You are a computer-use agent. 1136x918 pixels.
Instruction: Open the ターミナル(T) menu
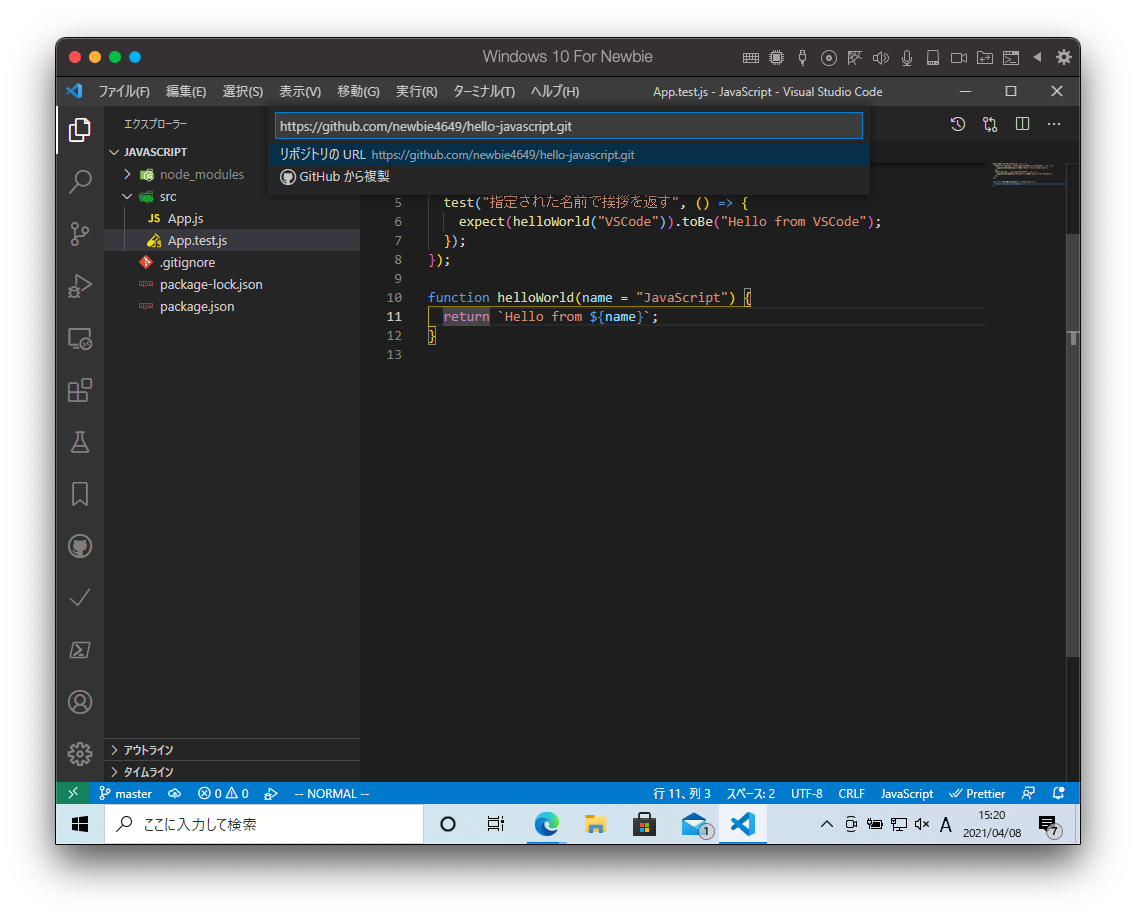click(483, 91)
